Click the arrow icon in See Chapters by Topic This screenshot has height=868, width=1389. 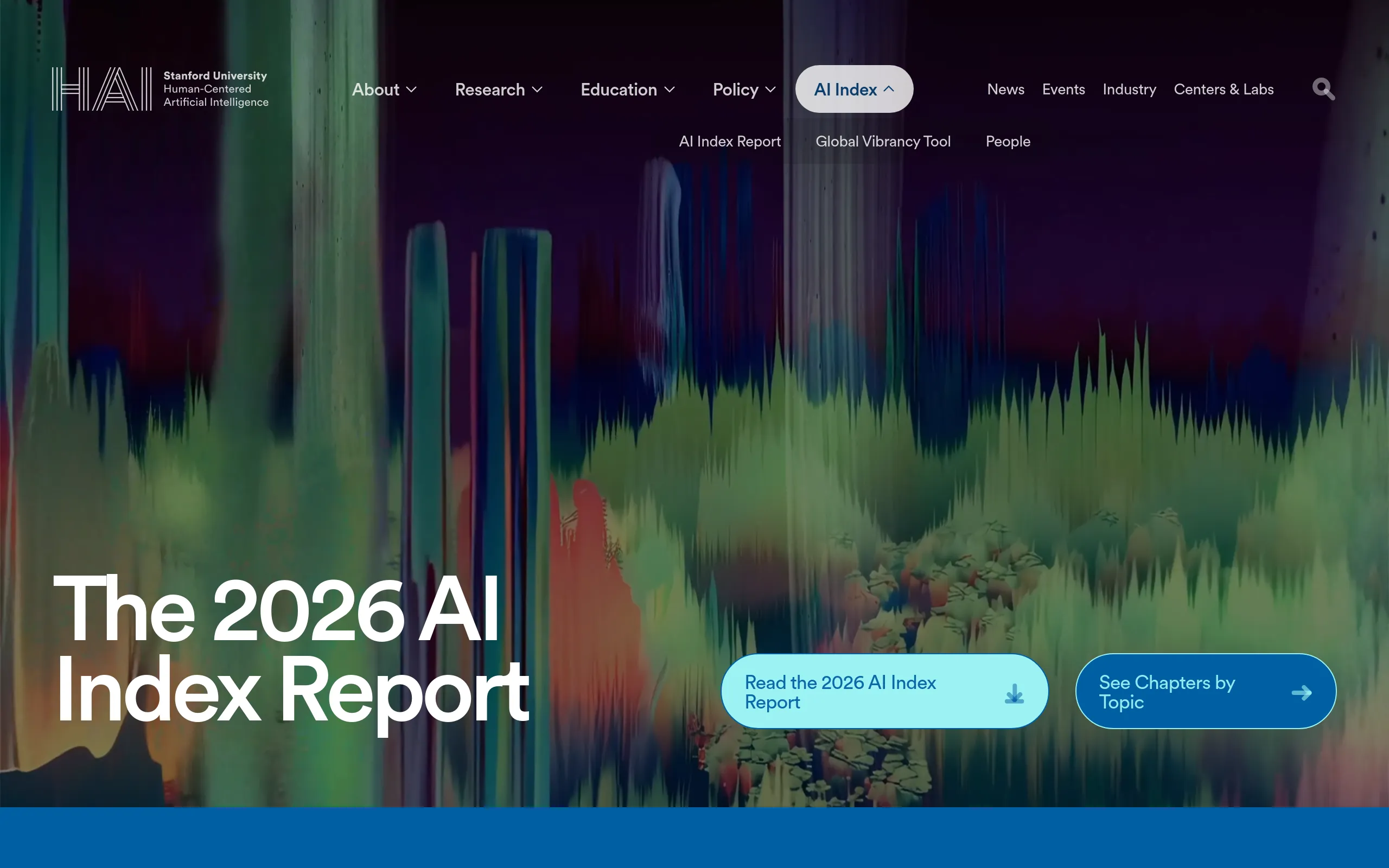(1302, 692)
